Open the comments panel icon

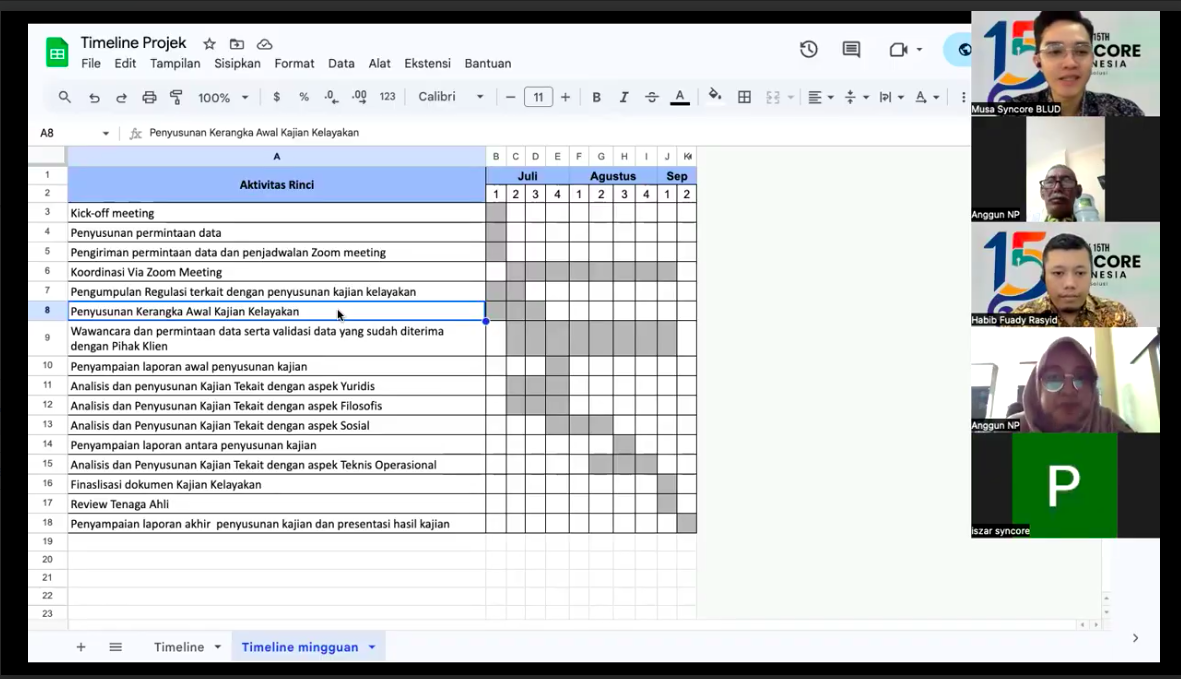coord(851,50)
